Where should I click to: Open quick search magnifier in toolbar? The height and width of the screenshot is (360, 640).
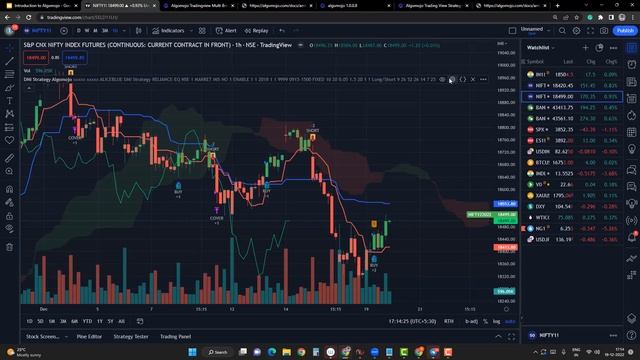(562, 31)
